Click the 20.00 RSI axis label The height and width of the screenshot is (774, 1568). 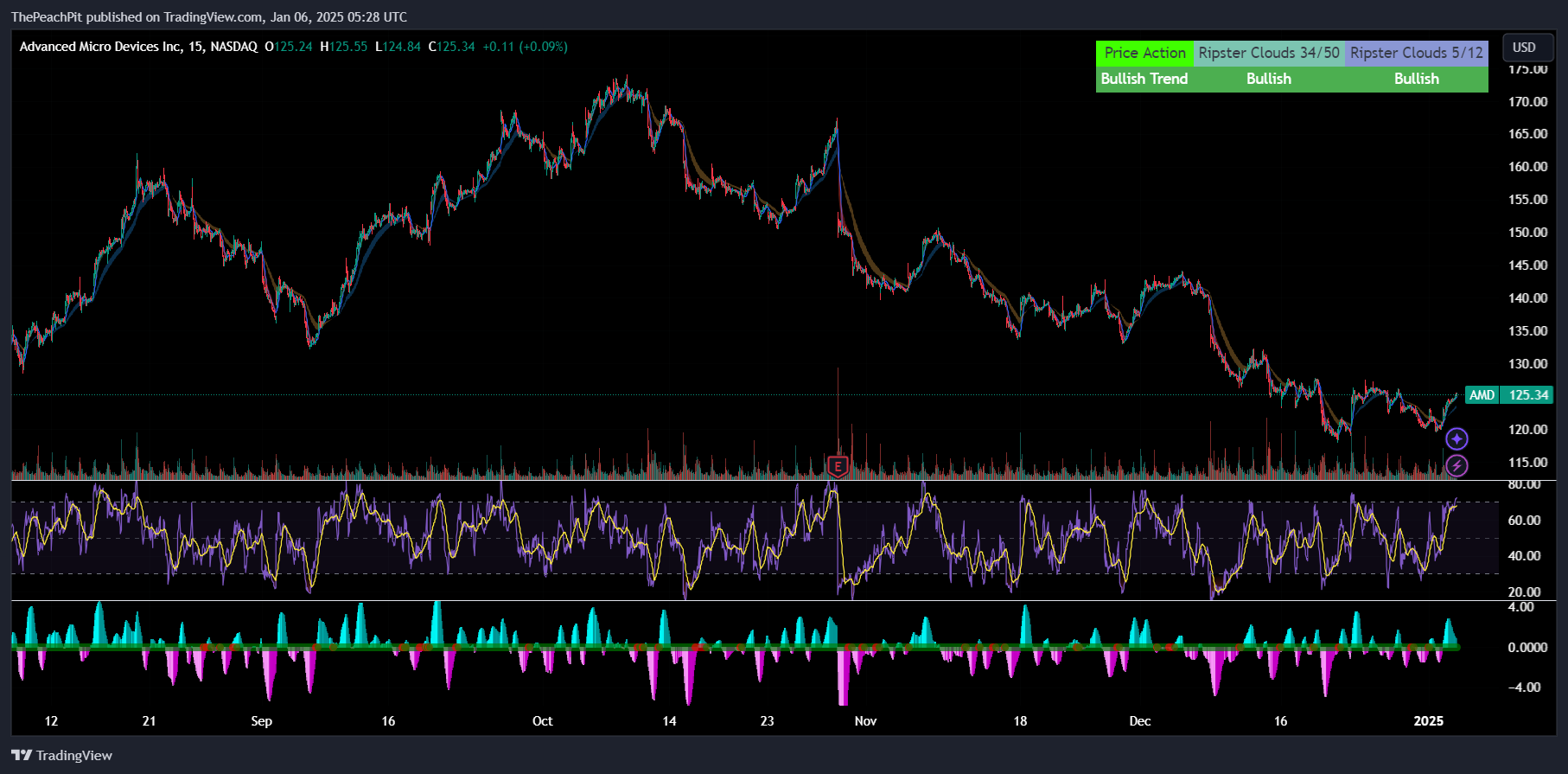[1524, 592]
